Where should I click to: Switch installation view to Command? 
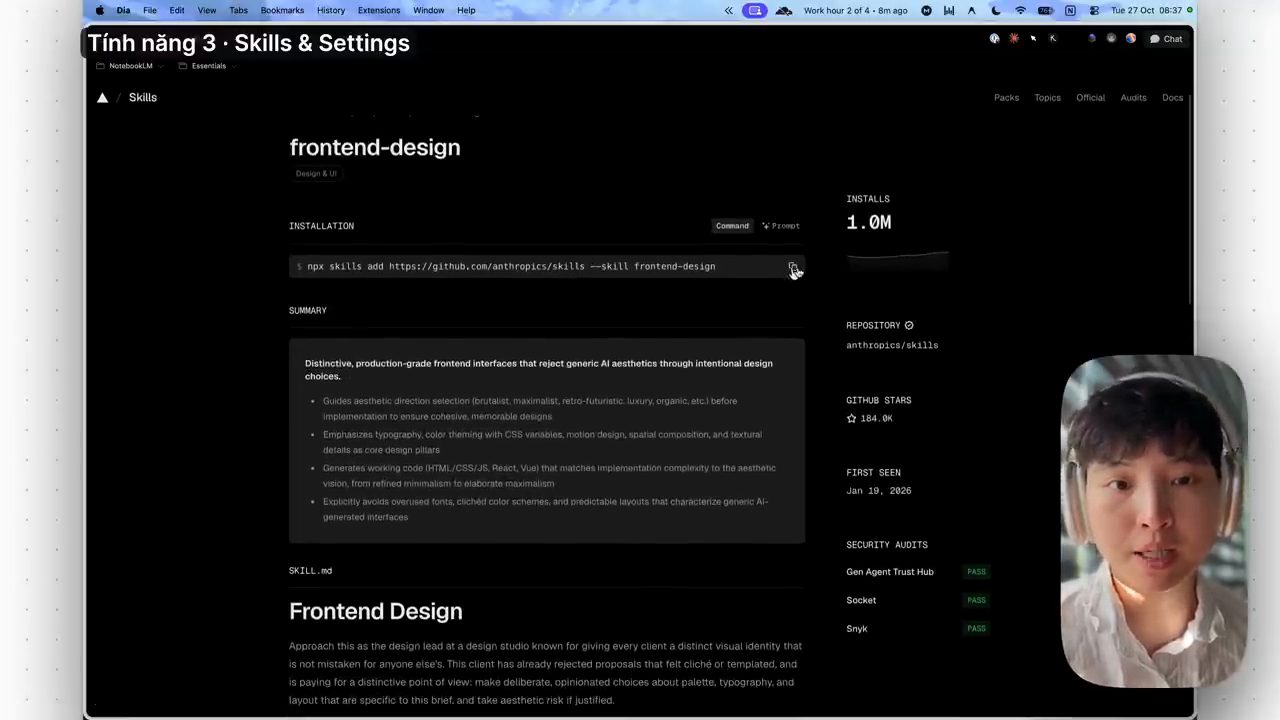[x=732, y=226]
